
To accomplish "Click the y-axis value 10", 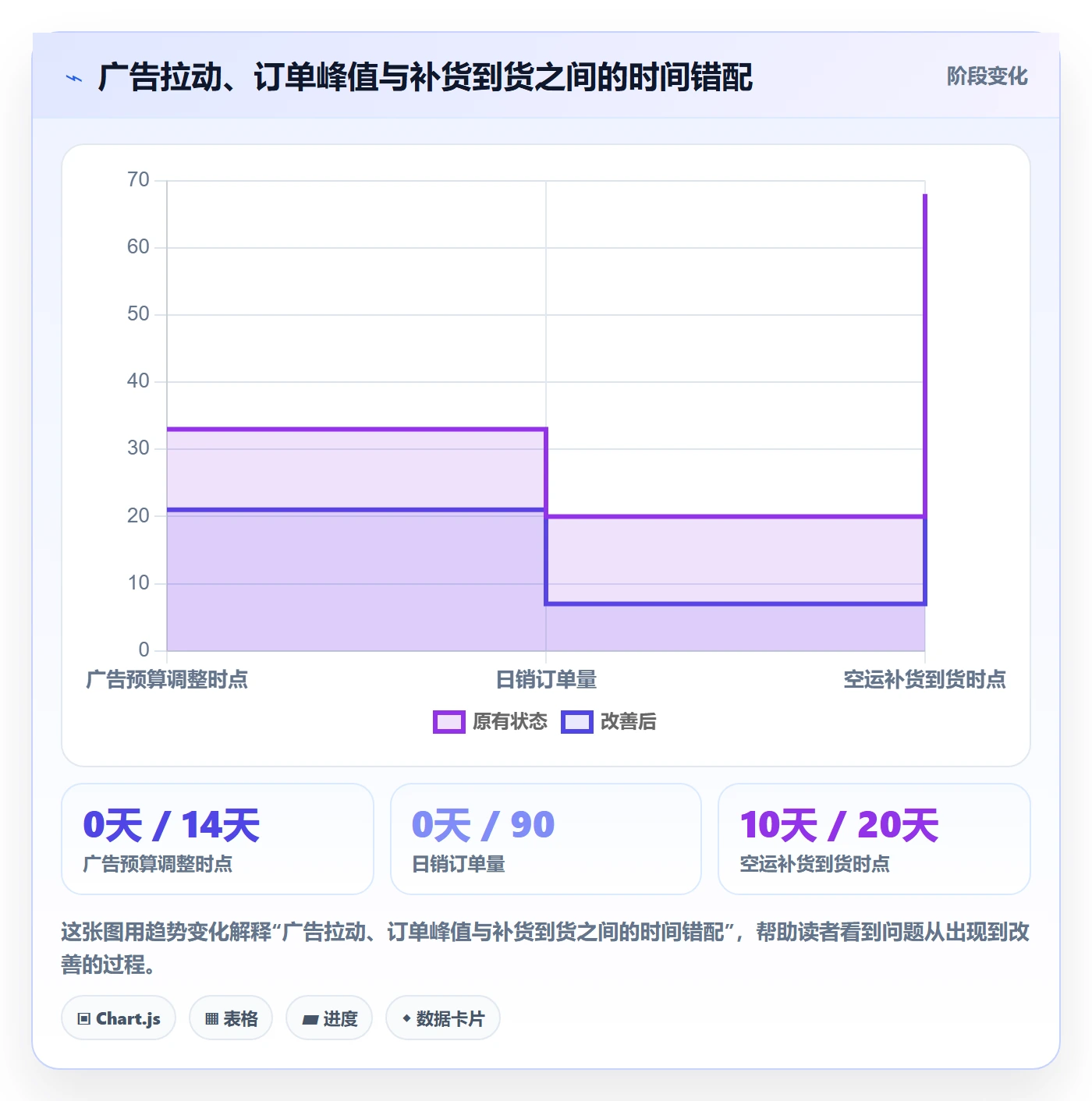I will [x=138, y=583].
